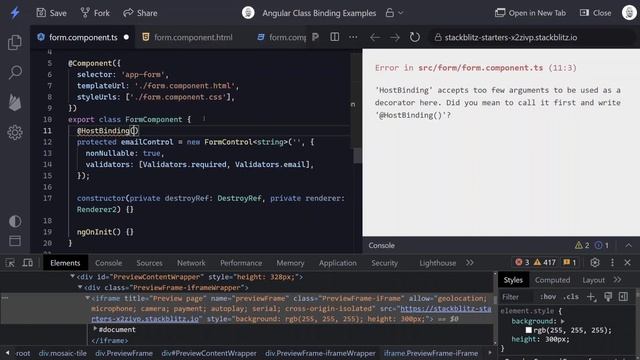Click the DevTools warning count 417

pyautogui.click(x=545, y=262)
